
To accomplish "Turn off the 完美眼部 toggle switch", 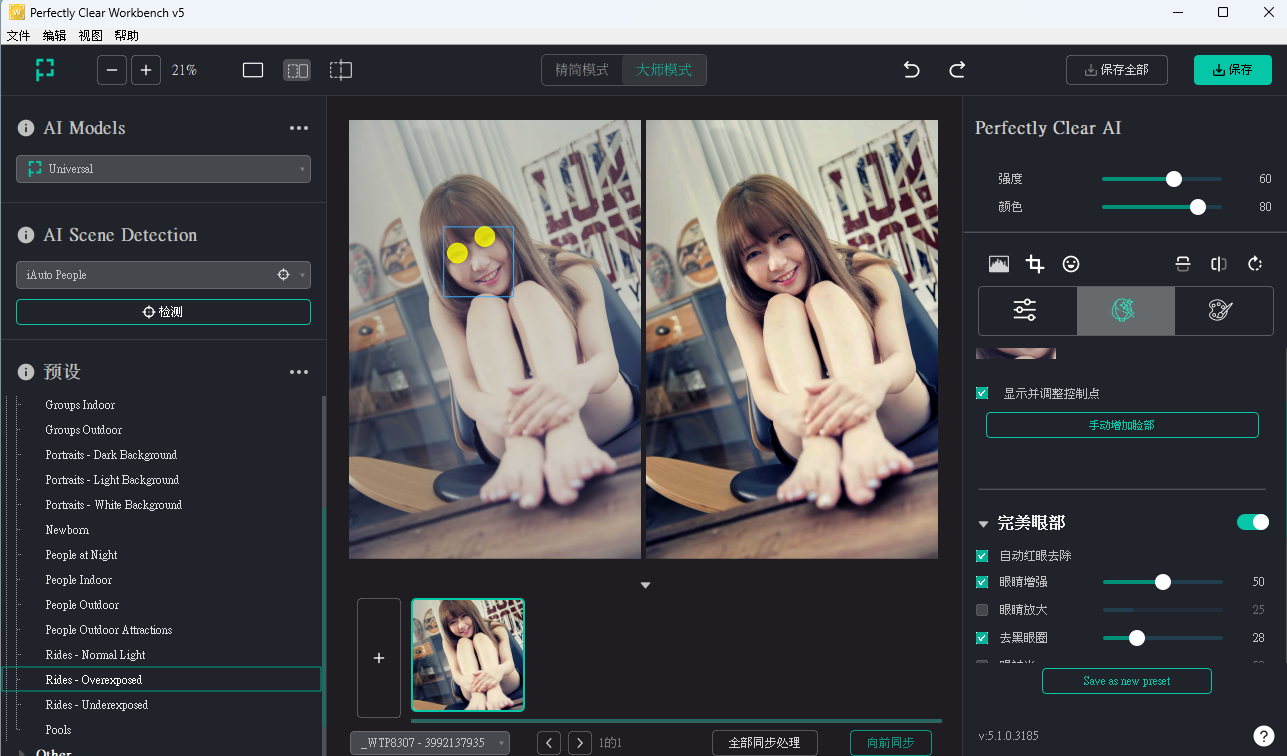I will pyautogui.click(x=1253, y=522).
